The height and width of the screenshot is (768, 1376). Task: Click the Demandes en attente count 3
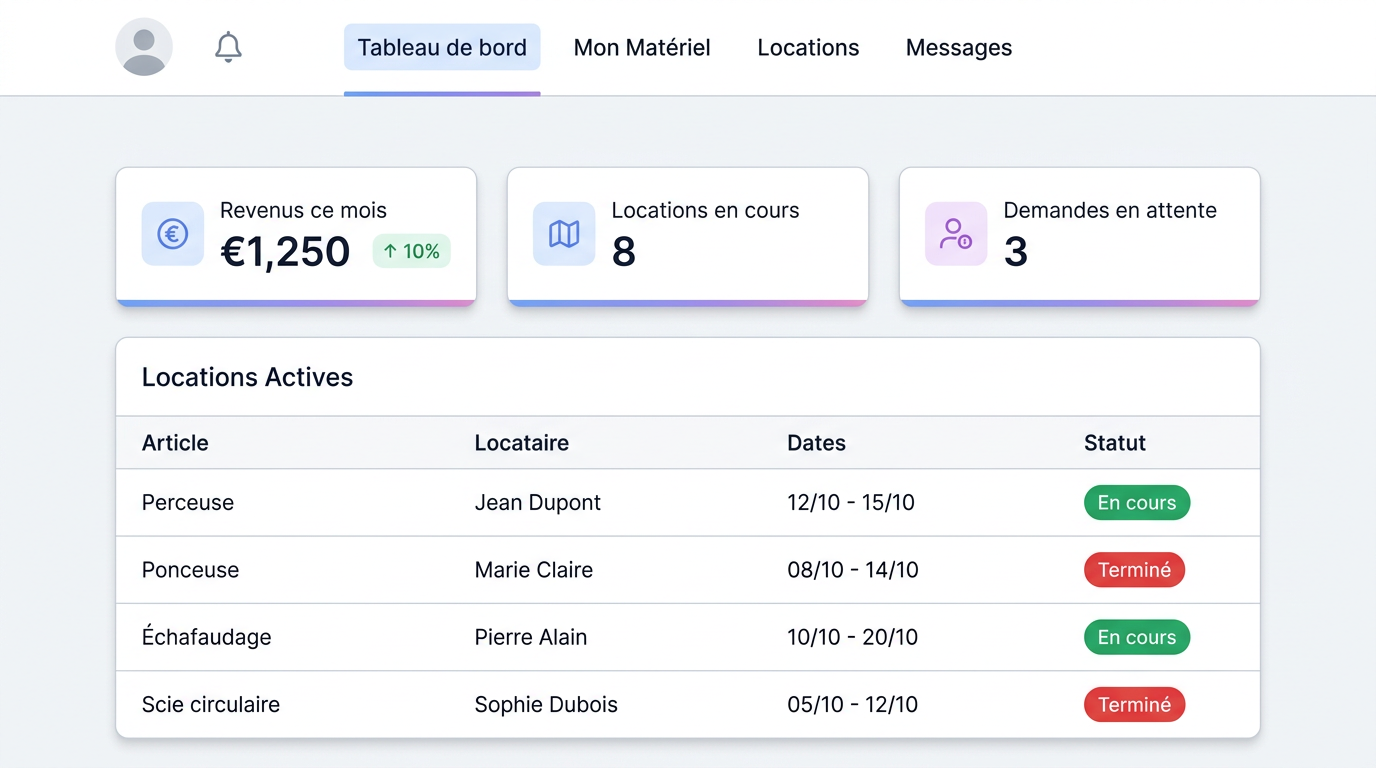click(1016, 251)
